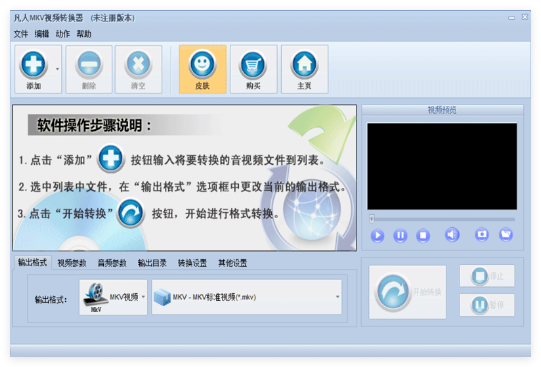Screen dimensions: 541x367
Task: Click the black video preview screen
Action: coord(442,166)
